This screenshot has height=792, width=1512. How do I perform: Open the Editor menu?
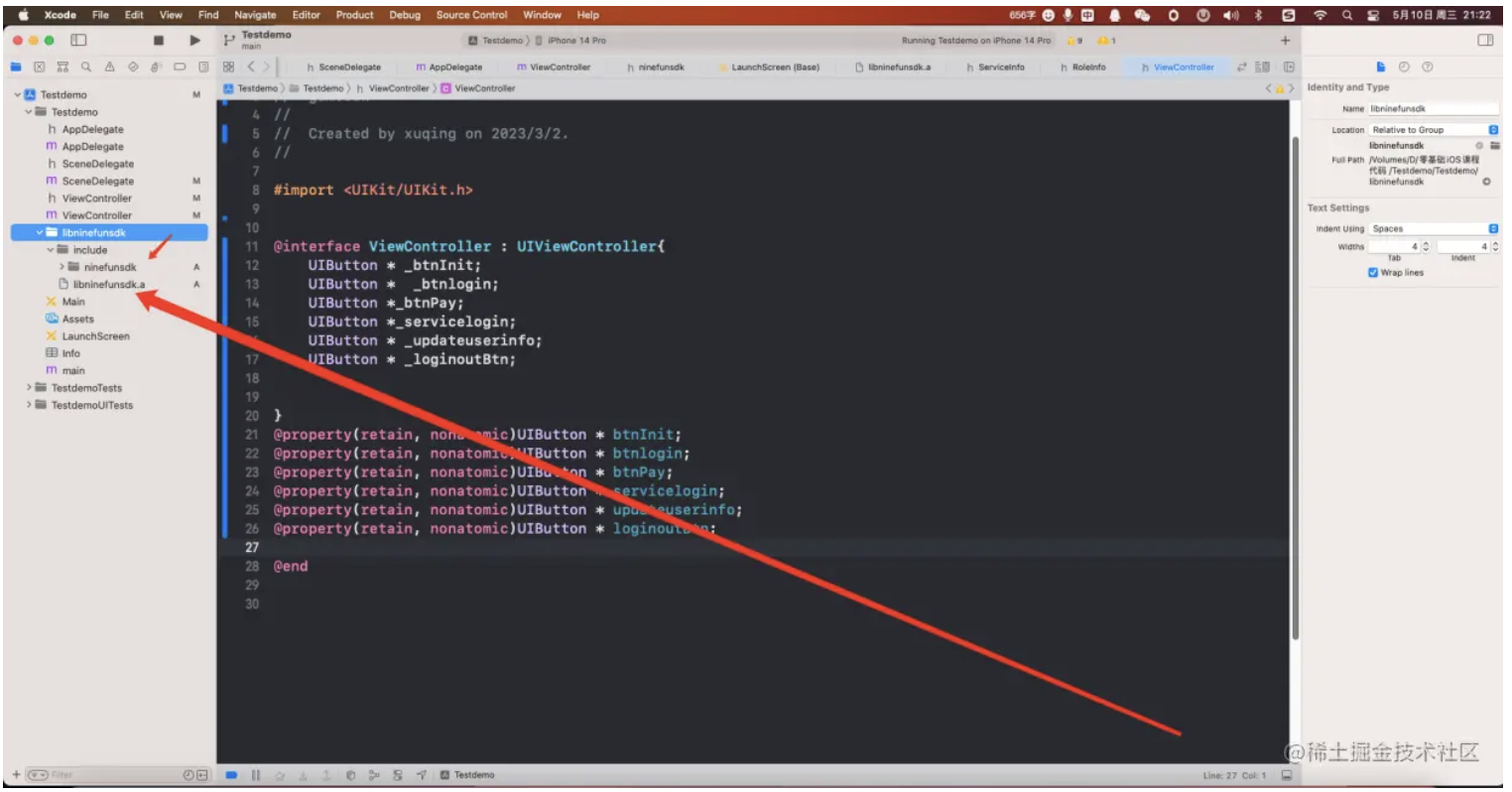[x=306, y=15]
